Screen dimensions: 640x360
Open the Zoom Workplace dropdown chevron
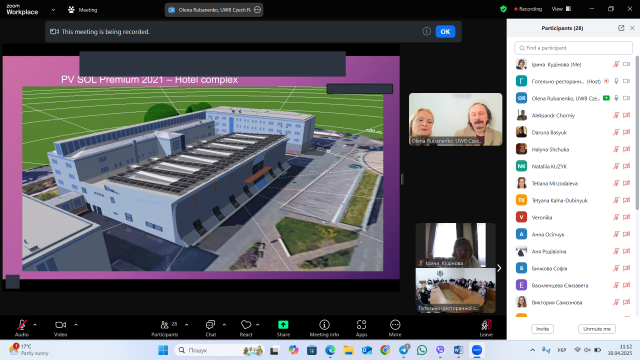click(x=53, y=10)
